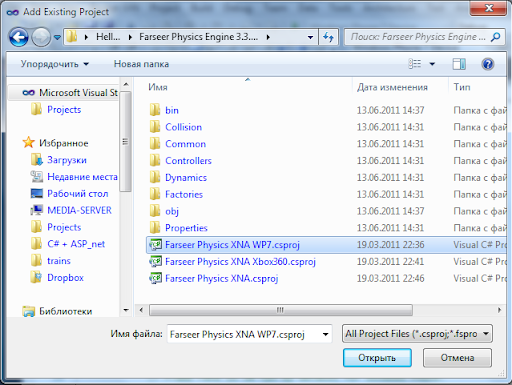The image size is (512, 385).
Task: Click navigation pane scroll down arrow
Action: (126, 310)
